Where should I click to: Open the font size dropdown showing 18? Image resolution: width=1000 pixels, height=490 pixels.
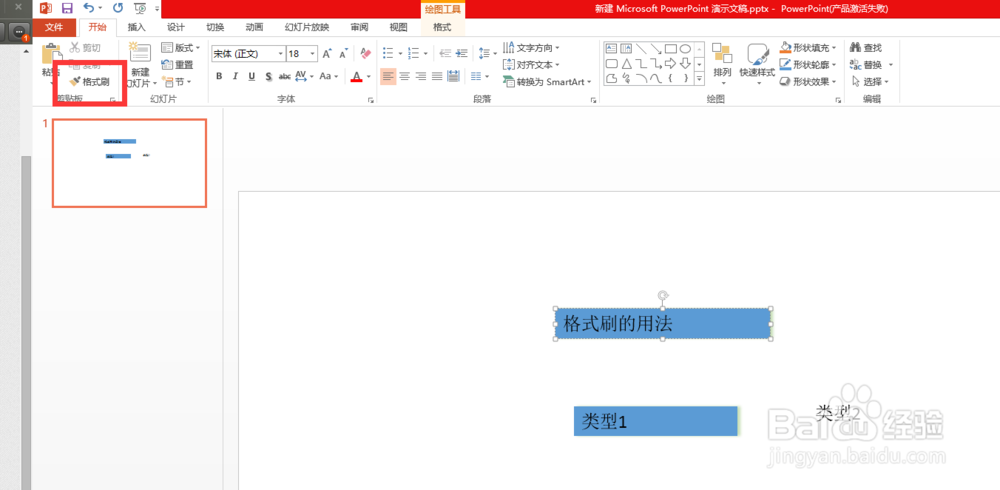pyautogui.click(x=302, y=54)
